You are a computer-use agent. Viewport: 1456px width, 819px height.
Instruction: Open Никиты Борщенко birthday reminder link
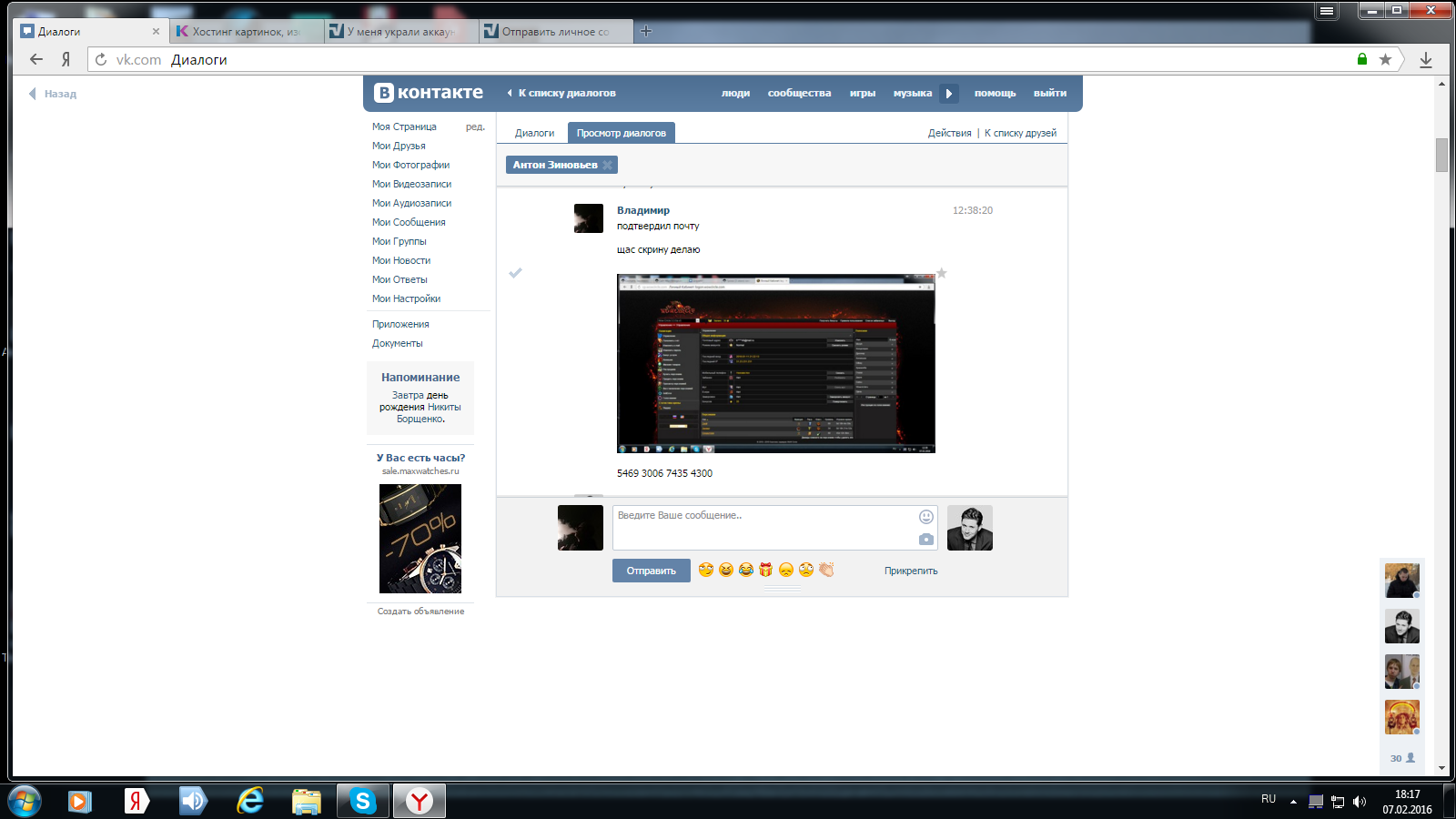[429, 413]
